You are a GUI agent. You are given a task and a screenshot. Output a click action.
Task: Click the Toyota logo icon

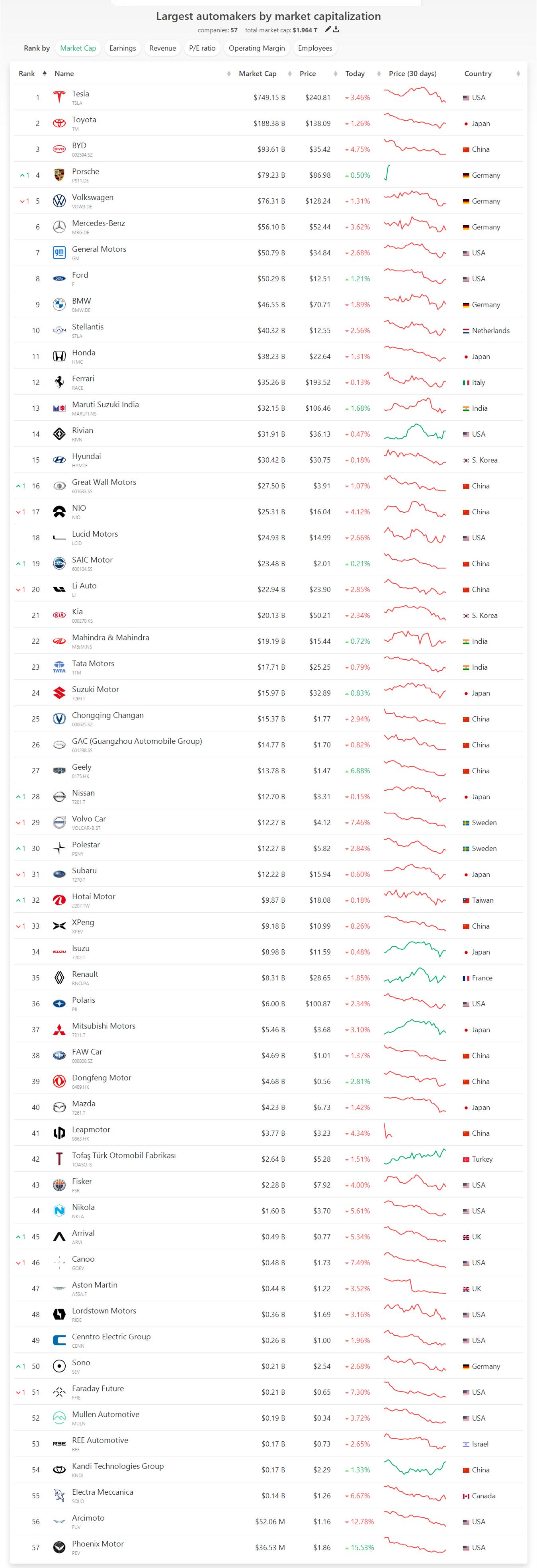pos(59,123)
